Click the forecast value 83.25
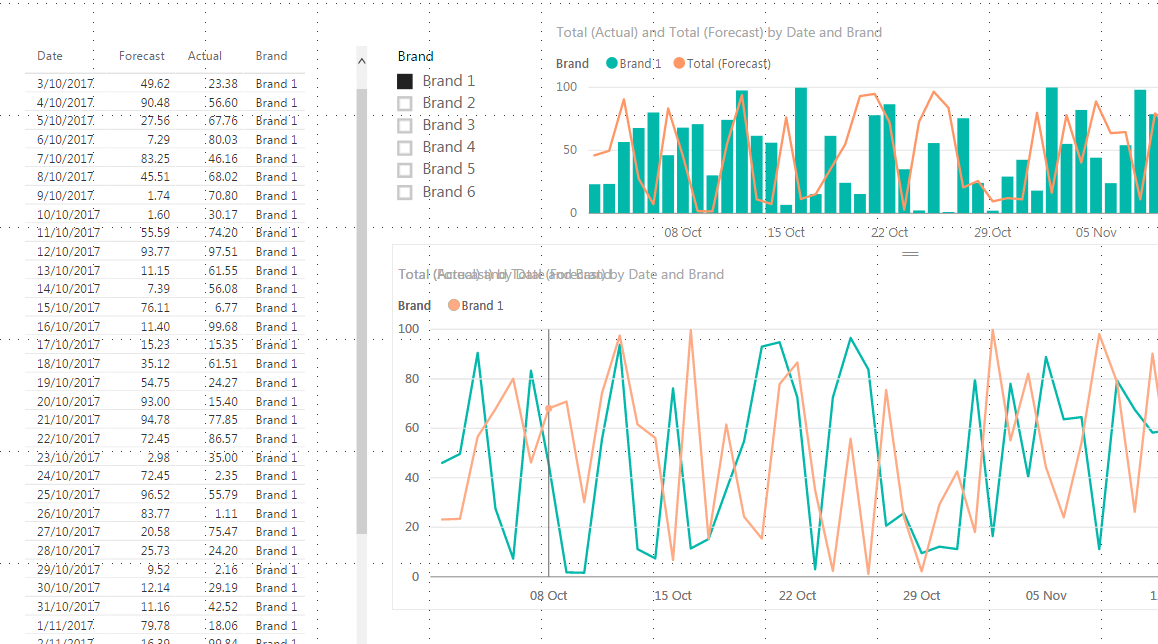This screenshot has height=644, width=1158. (x=155, y=159)
